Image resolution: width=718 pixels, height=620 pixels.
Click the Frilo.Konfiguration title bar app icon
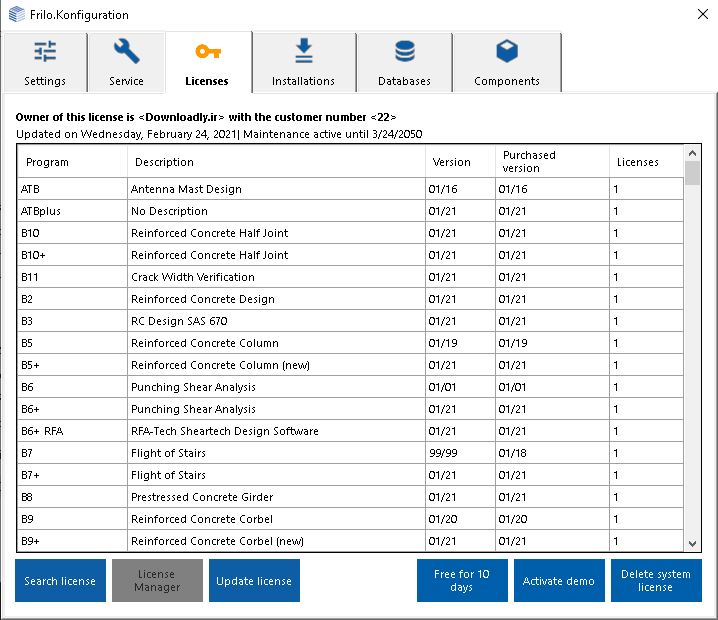click(x=16, y=15)
